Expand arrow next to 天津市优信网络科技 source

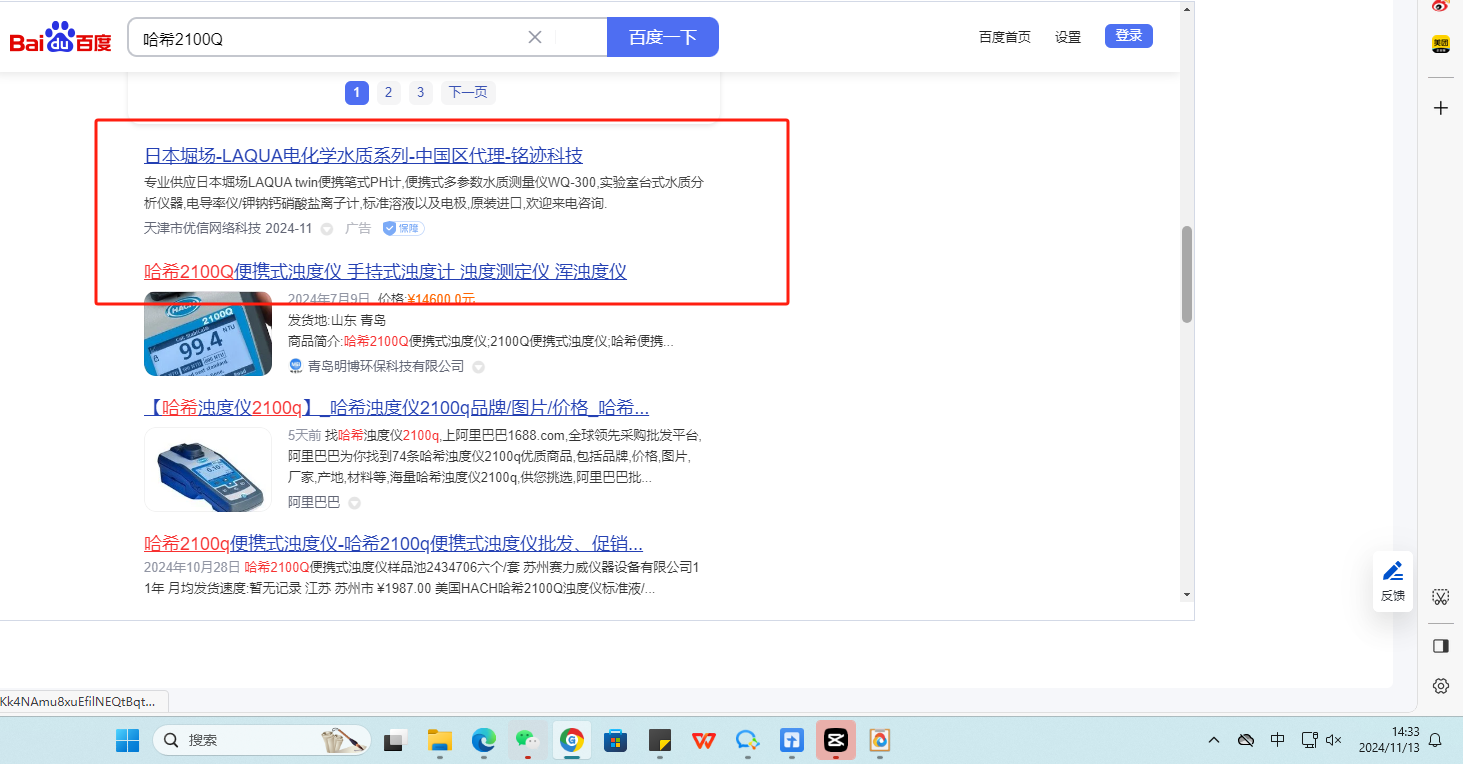(327, 229)
